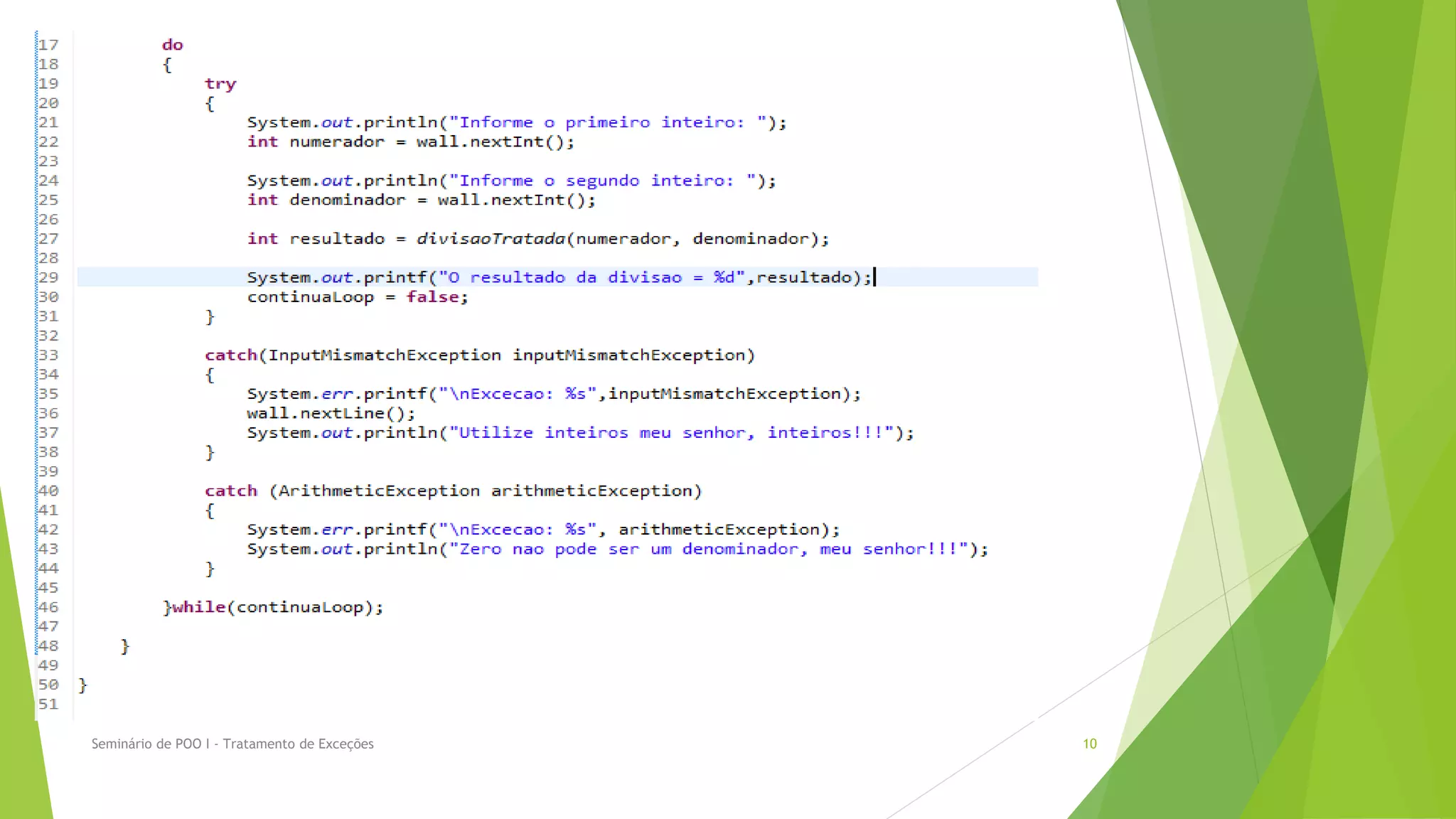Place cursor on highlighted printf resultado line
1456x819 pixels.
point(558,277)
